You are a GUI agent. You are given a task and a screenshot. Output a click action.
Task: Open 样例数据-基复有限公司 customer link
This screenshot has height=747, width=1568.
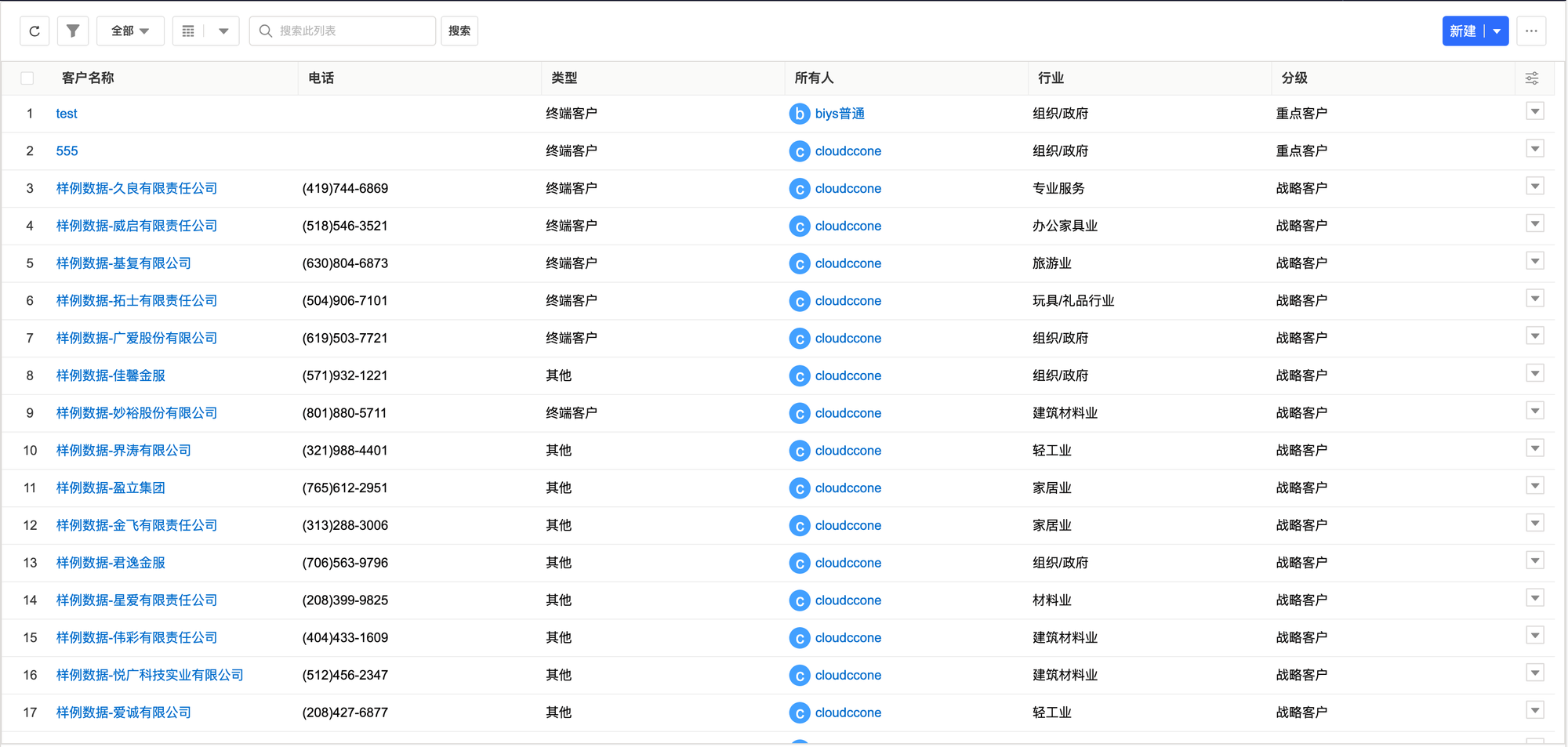124,263
